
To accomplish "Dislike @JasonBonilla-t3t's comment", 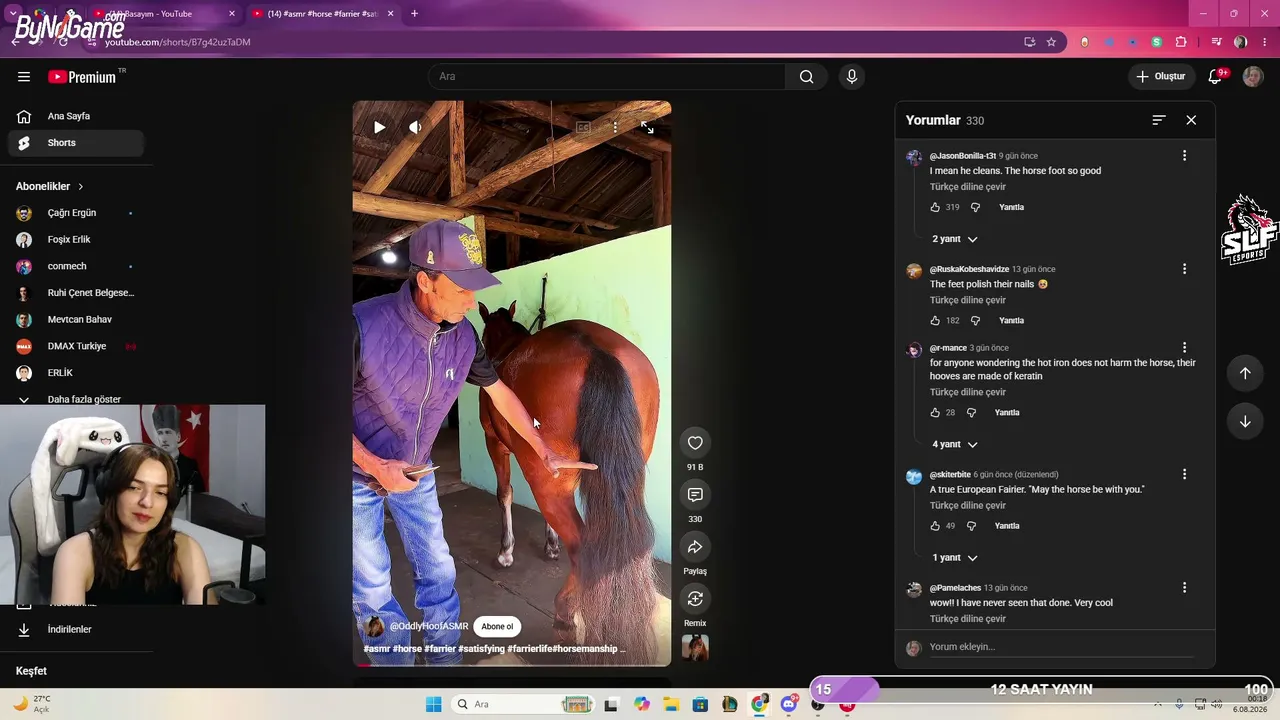I will tap(975, 207).
